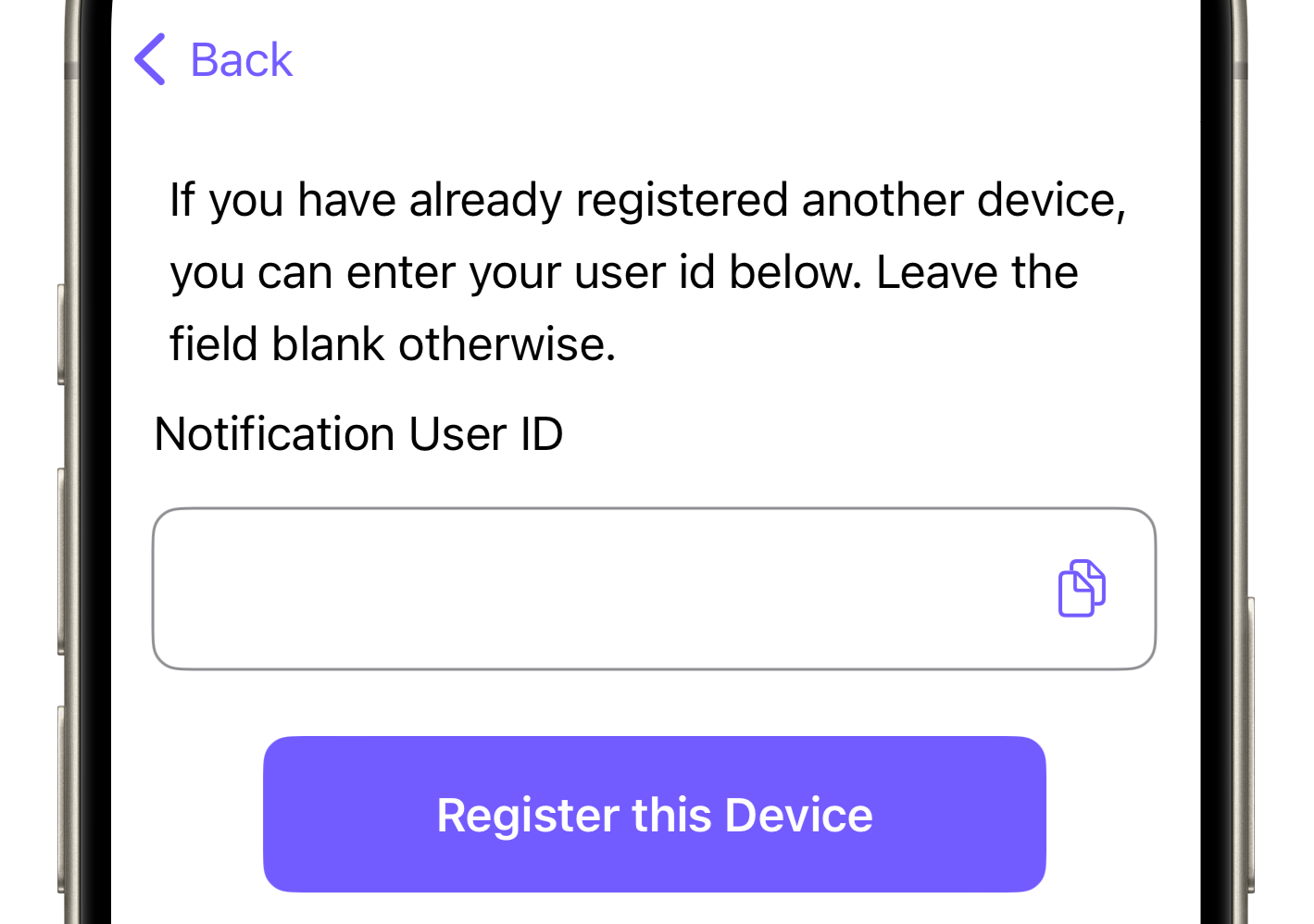The height and width of the screenshot is (924, 1314).
Task: Click the line "If you have already registered another device,"
Action: pyautogui.click(x=647, y=201)
